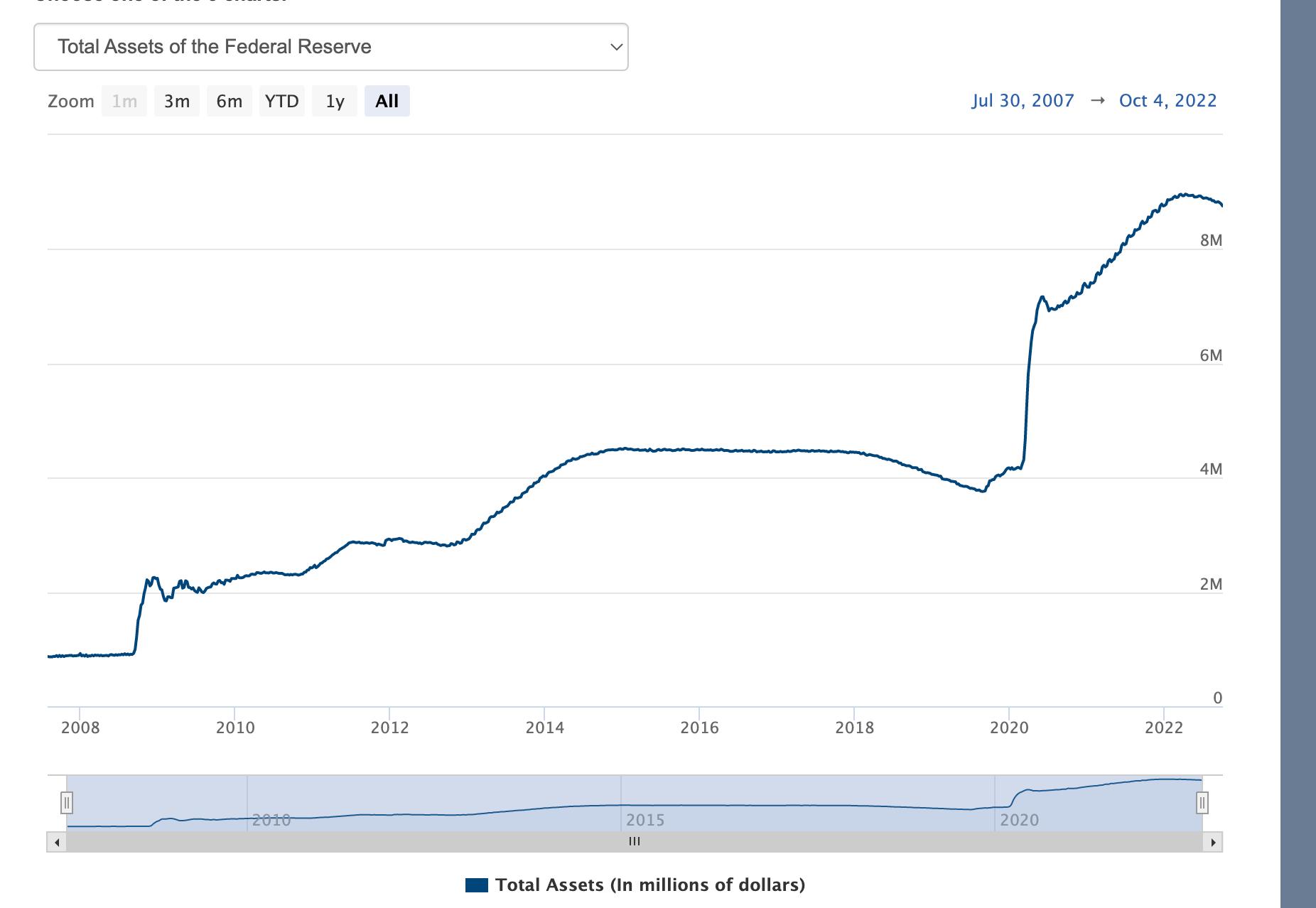Click the 2015 marker in the navigator

click(645, 820)
